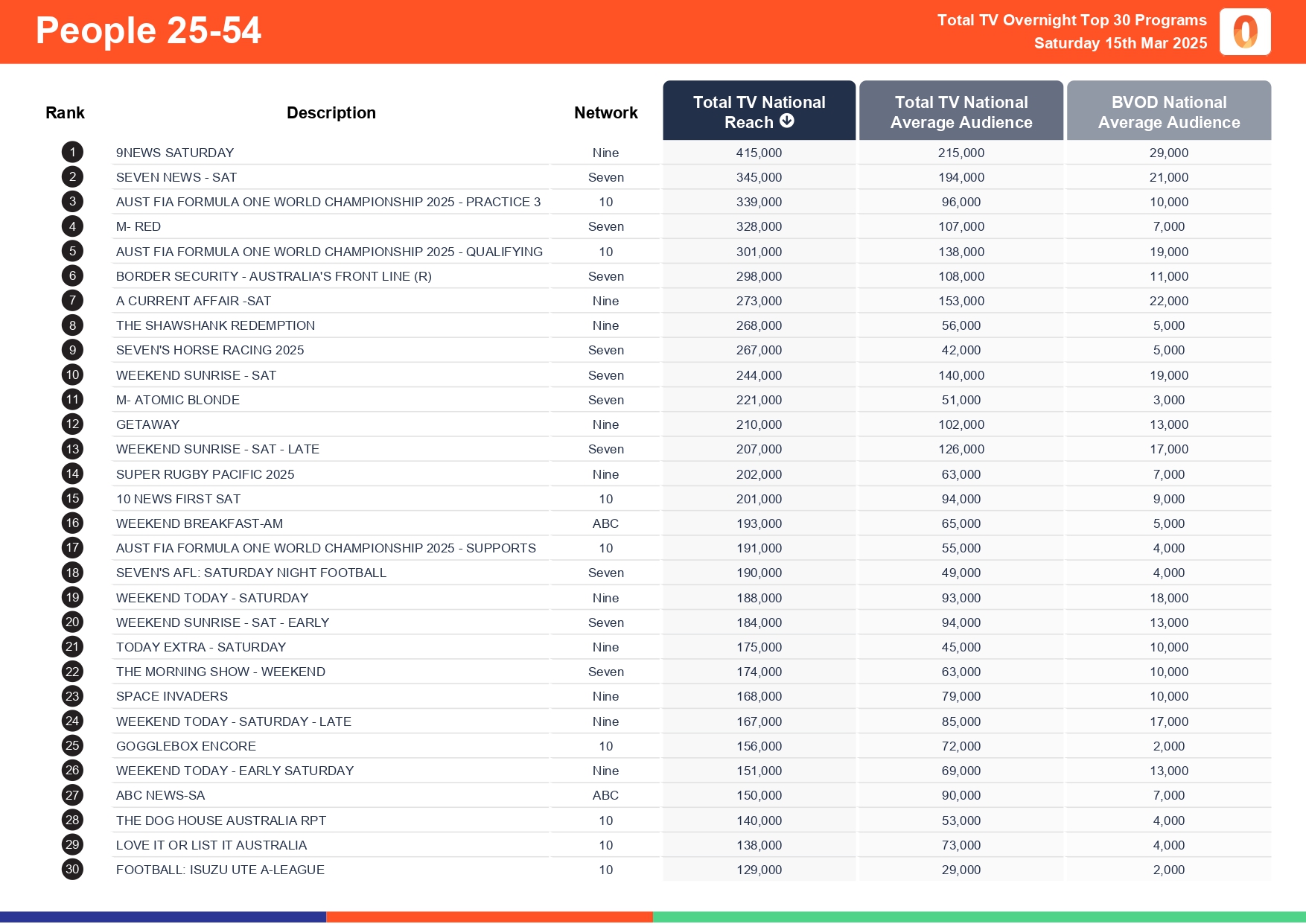The image size is (1306, 924).
Task: Select THE SHAWSHANK REDEMPTION program title
Action: 215,325
